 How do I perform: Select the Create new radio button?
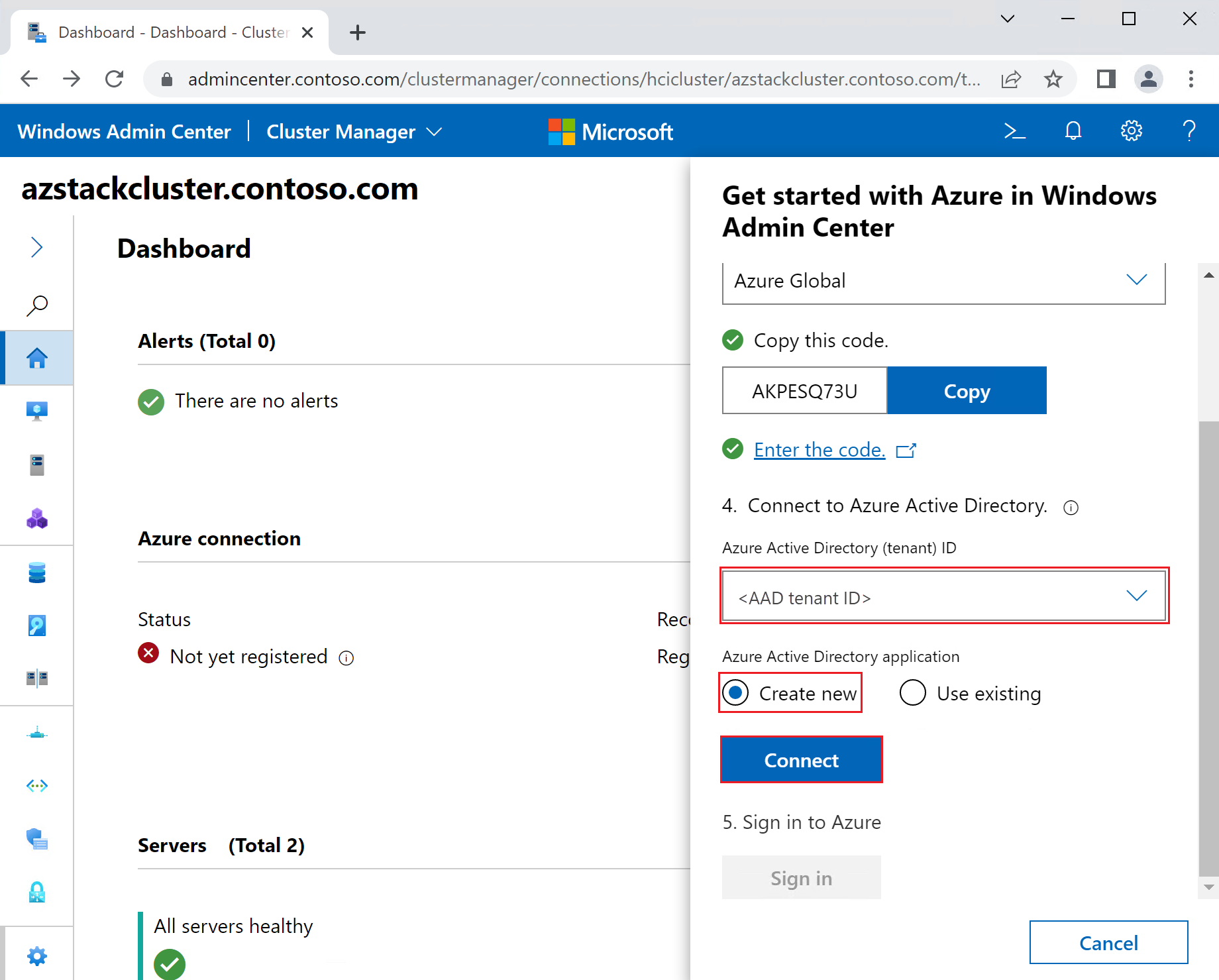coord(735,693)
